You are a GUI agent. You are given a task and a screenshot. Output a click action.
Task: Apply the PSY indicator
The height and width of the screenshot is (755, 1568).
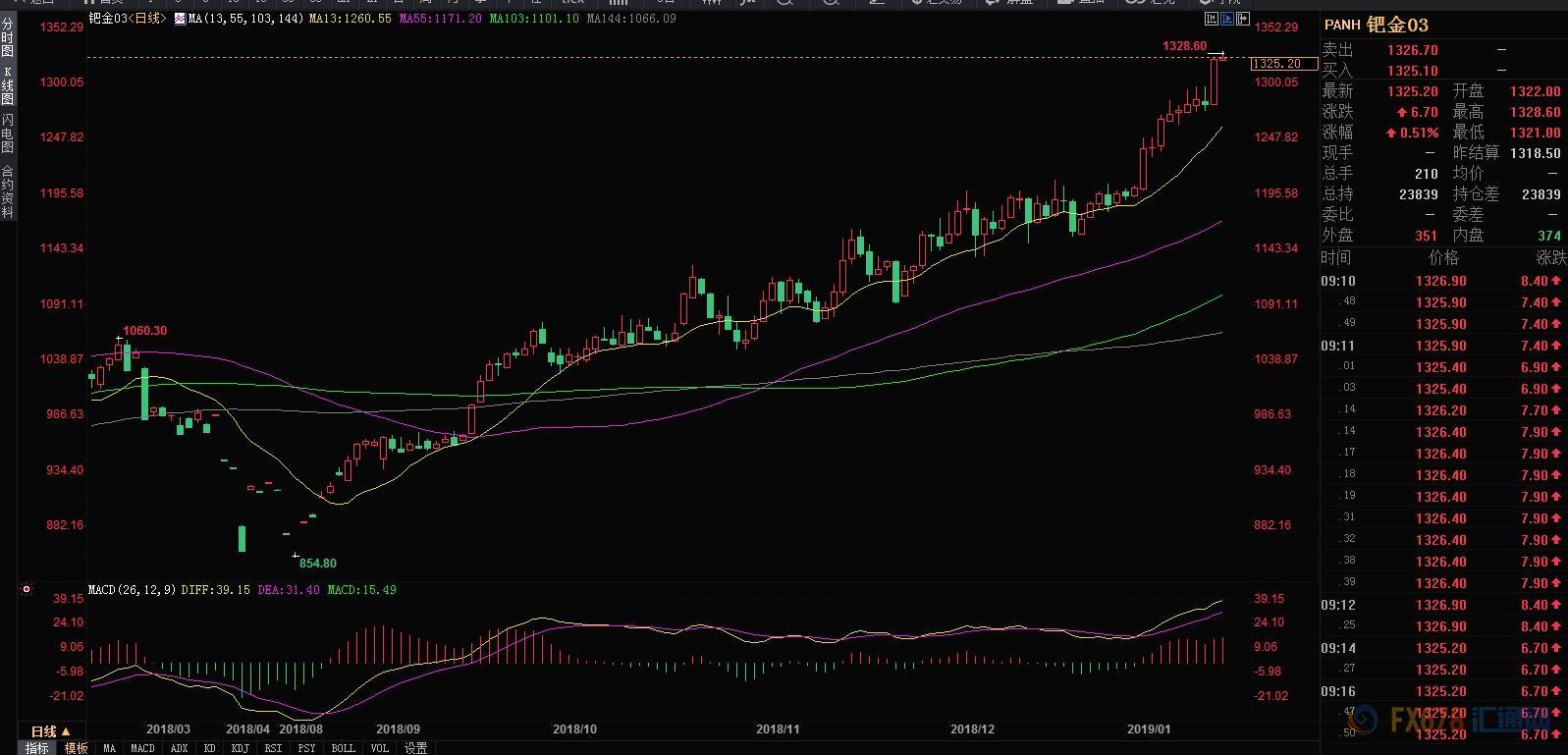click(306, 748)
